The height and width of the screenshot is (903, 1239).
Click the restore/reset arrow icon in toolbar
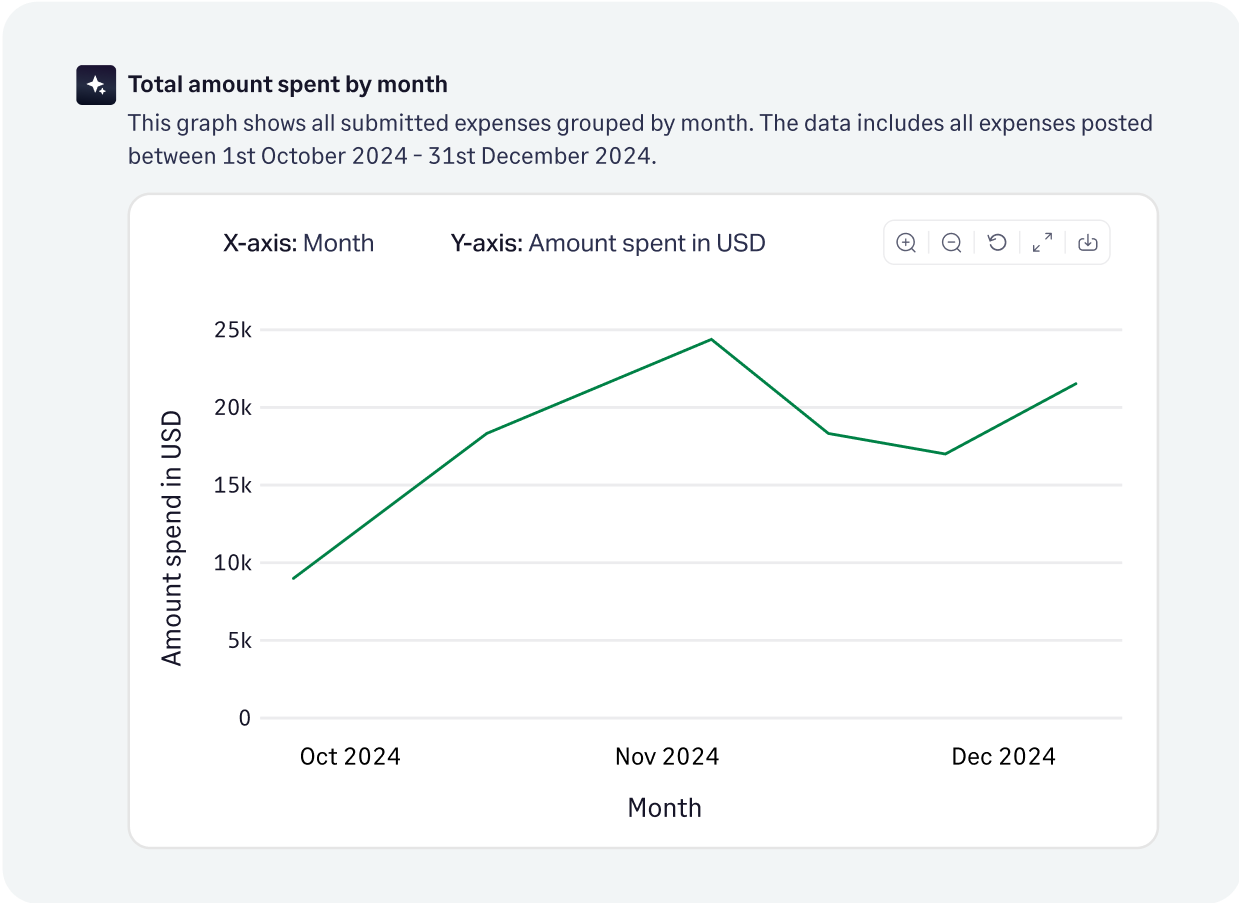(996, 242)
